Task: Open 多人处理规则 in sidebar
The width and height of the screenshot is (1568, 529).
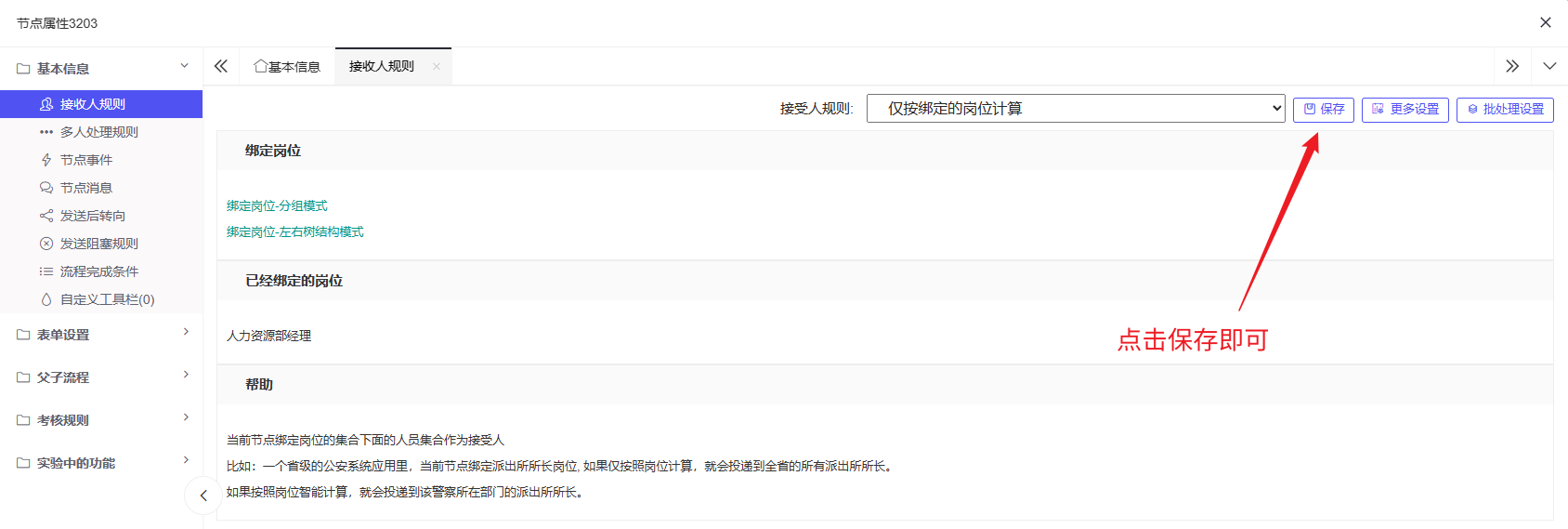Action: (x=98, y=132)
